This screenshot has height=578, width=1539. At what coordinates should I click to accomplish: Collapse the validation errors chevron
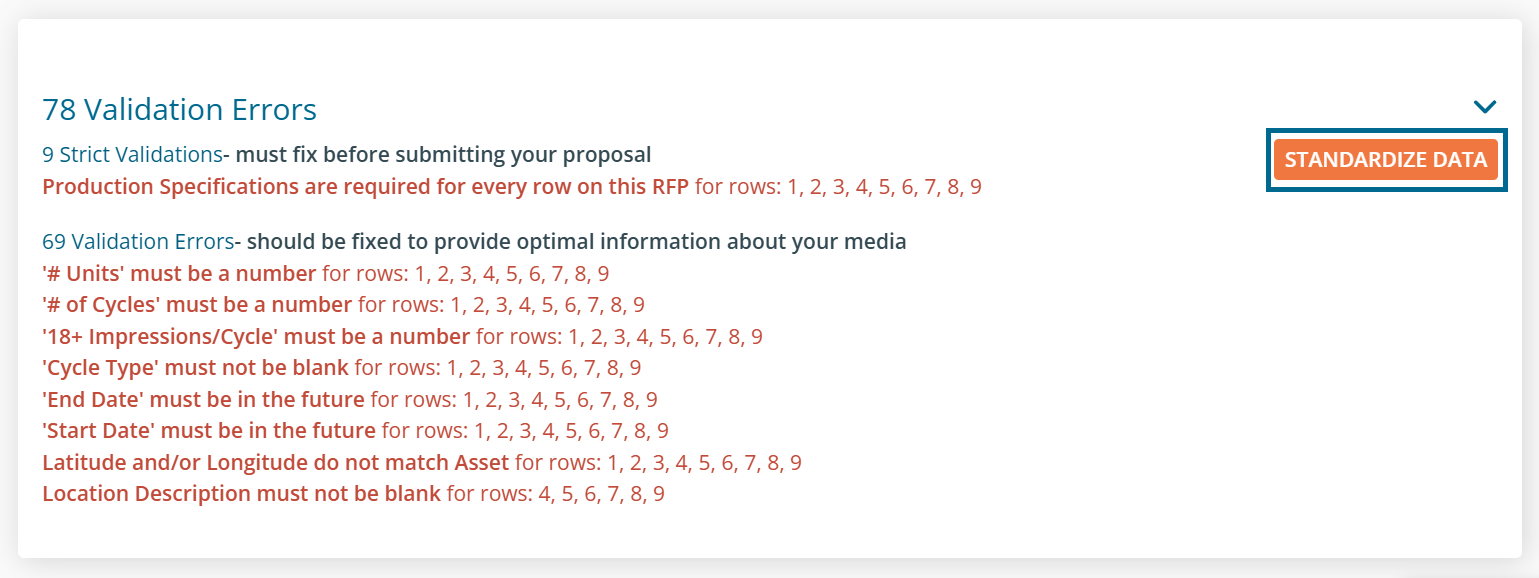tap(1485, 106)
